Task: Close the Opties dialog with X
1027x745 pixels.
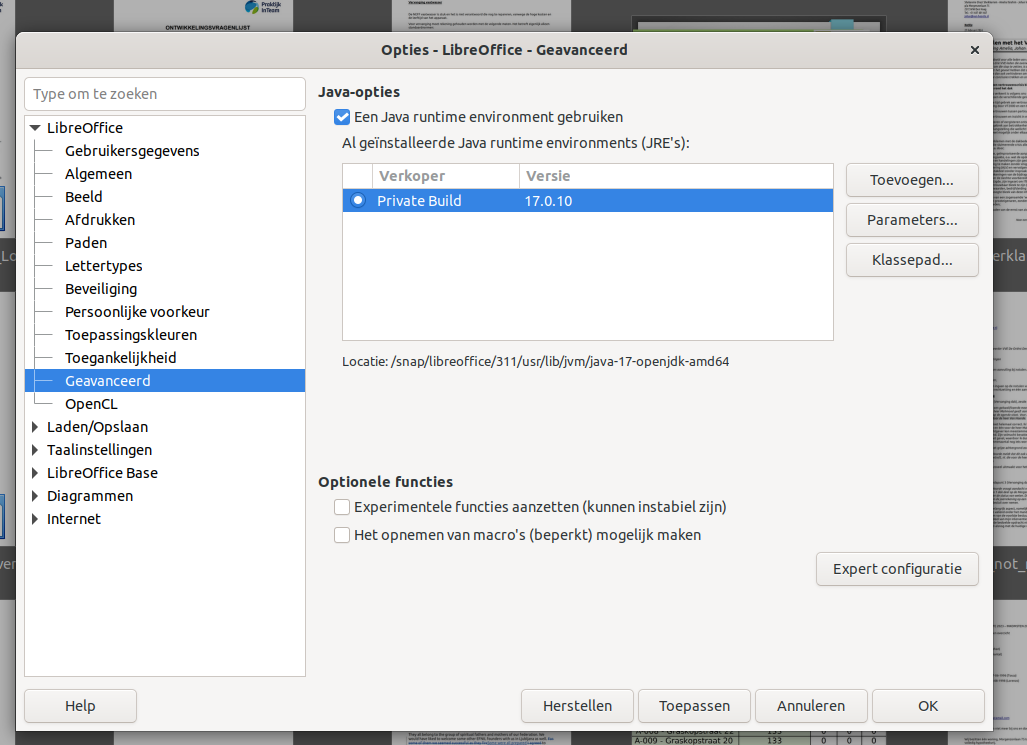Action: 975,50
